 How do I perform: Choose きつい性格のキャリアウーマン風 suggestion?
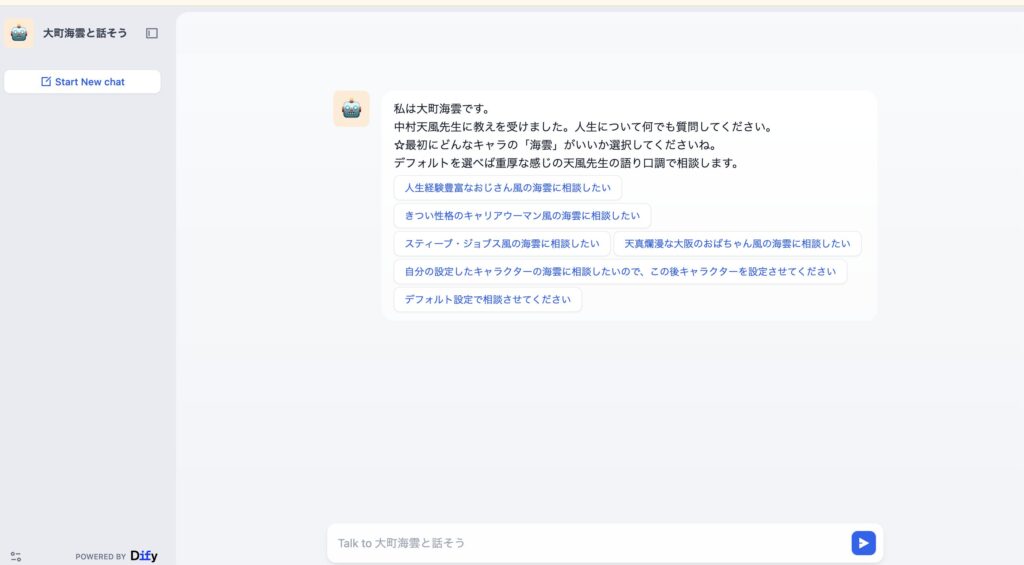[x=522, y=216]
